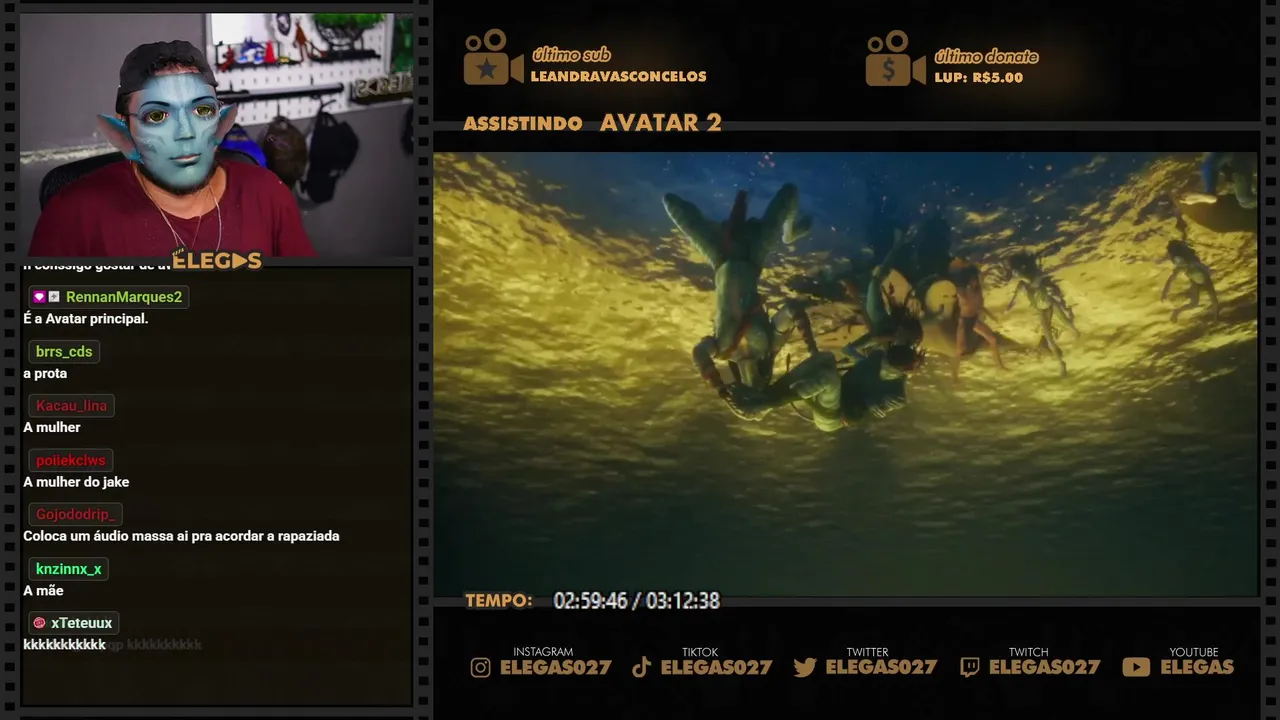This screenshot has width=1280, height=720.
Task: Click the último donate camera dollar icon
Action: [x=895, y=58]
